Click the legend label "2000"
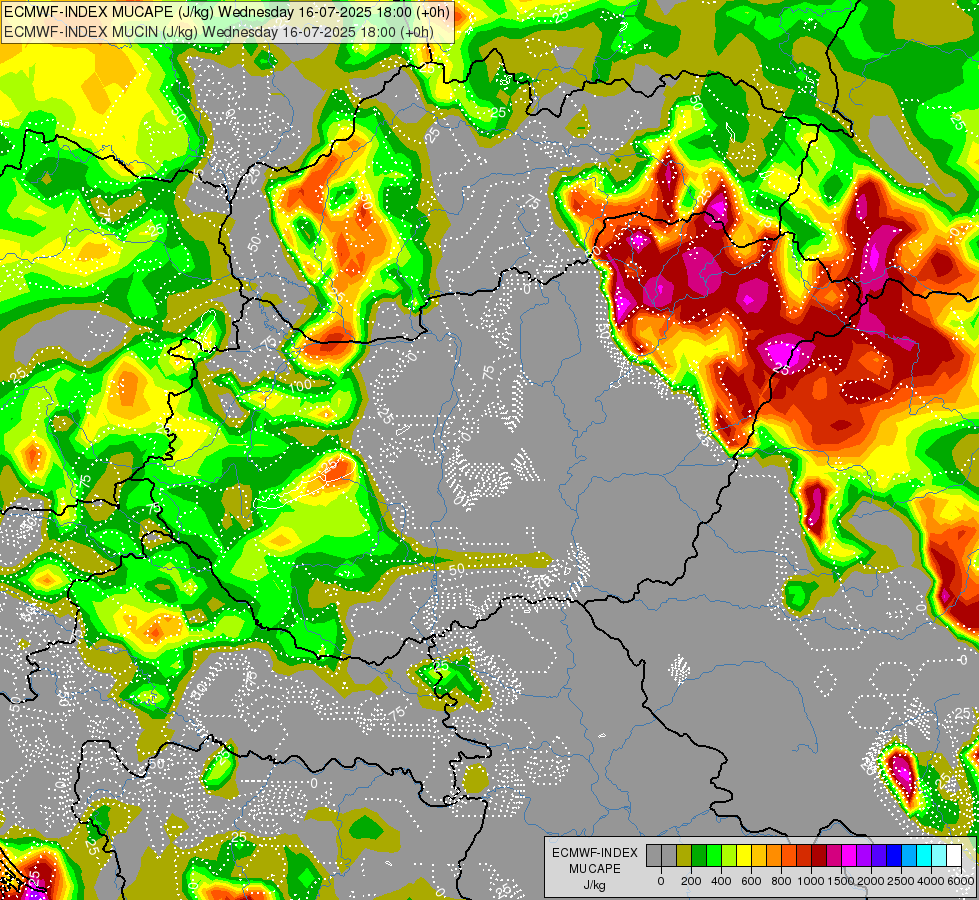 coord(871,881)
